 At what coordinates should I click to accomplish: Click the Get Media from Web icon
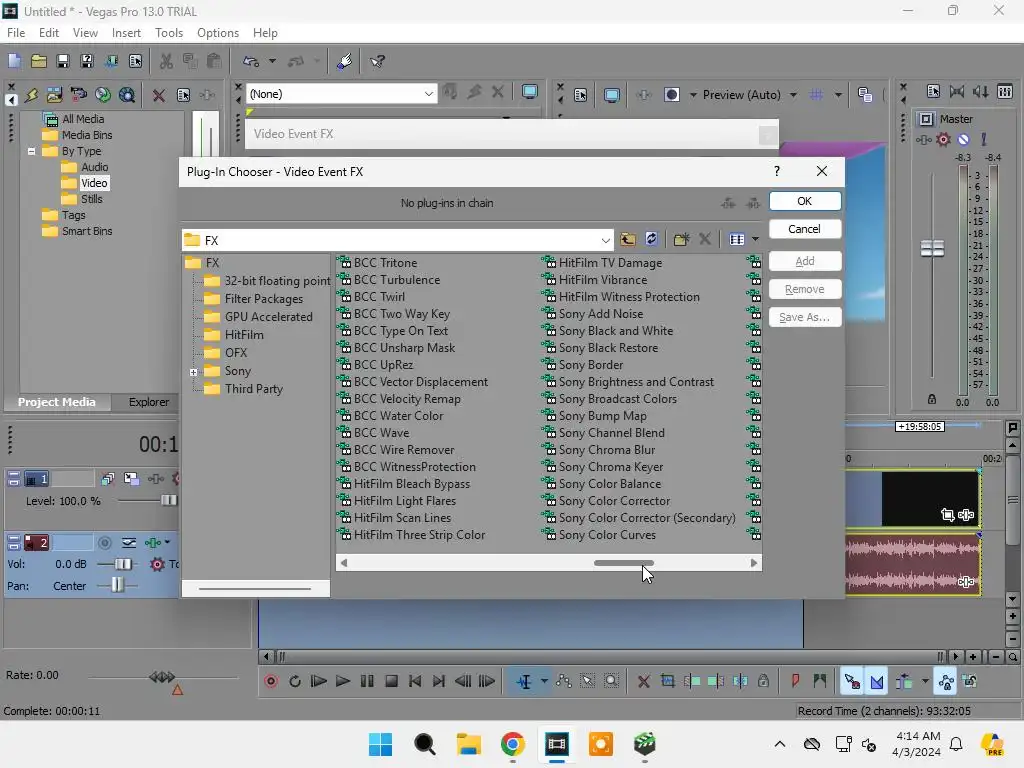(x=127, y=95)
